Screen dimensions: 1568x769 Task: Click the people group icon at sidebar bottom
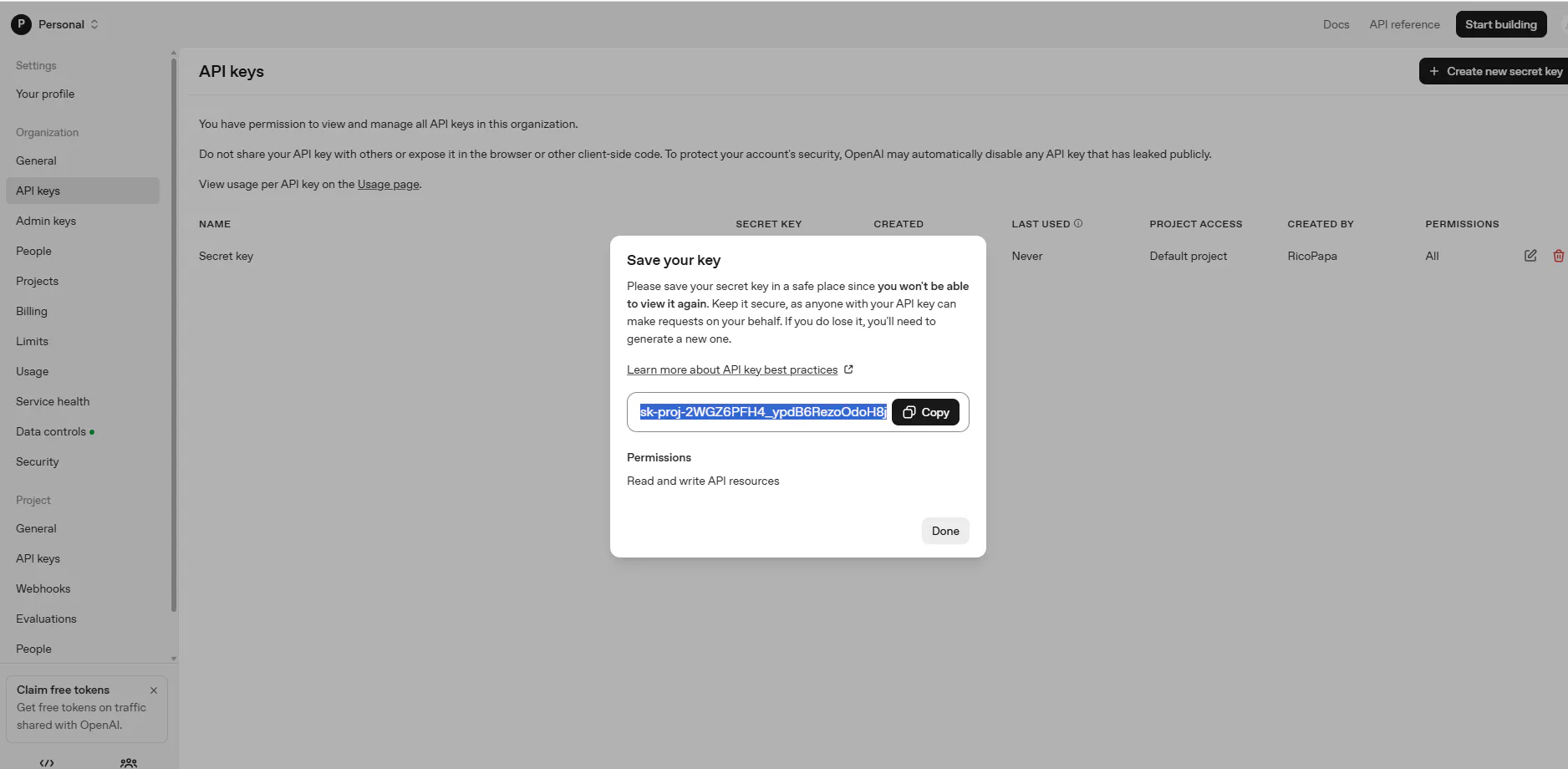click(x=129, y=762)
